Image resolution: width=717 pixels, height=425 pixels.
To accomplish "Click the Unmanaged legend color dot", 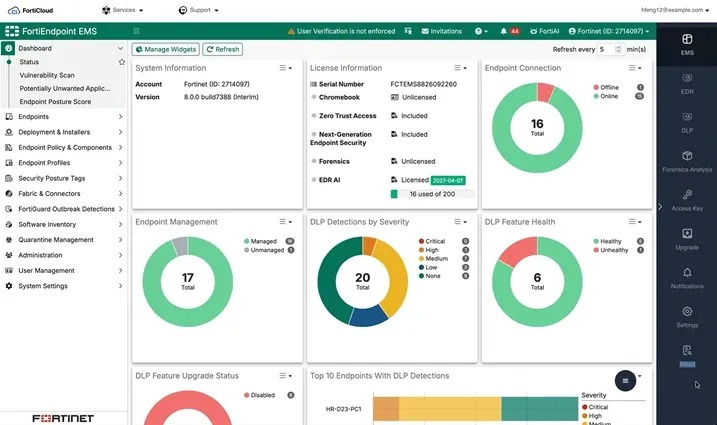I will (x=246, y=250).
